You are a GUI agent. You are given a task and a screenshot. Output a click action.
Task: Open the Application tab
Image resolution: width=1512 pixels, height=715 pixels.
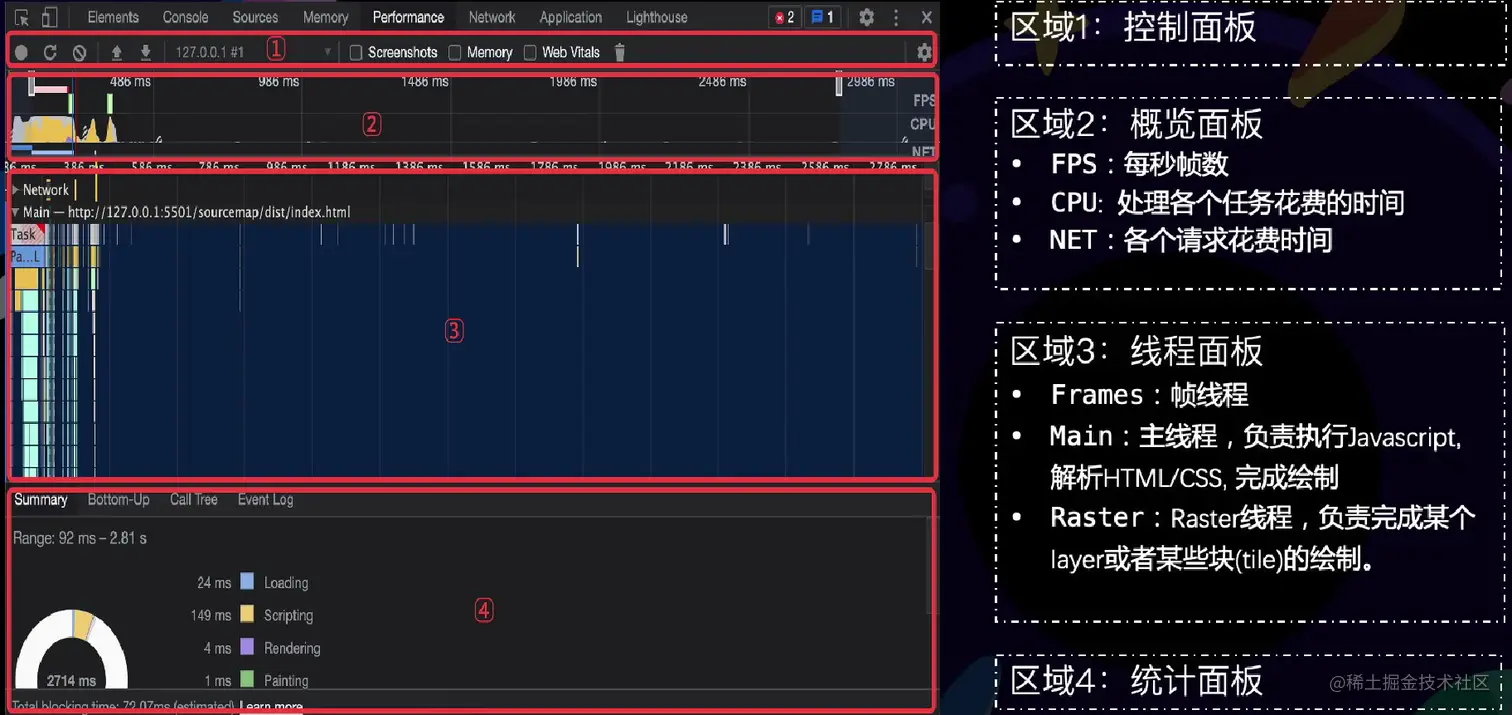click(x=571, y=17)
